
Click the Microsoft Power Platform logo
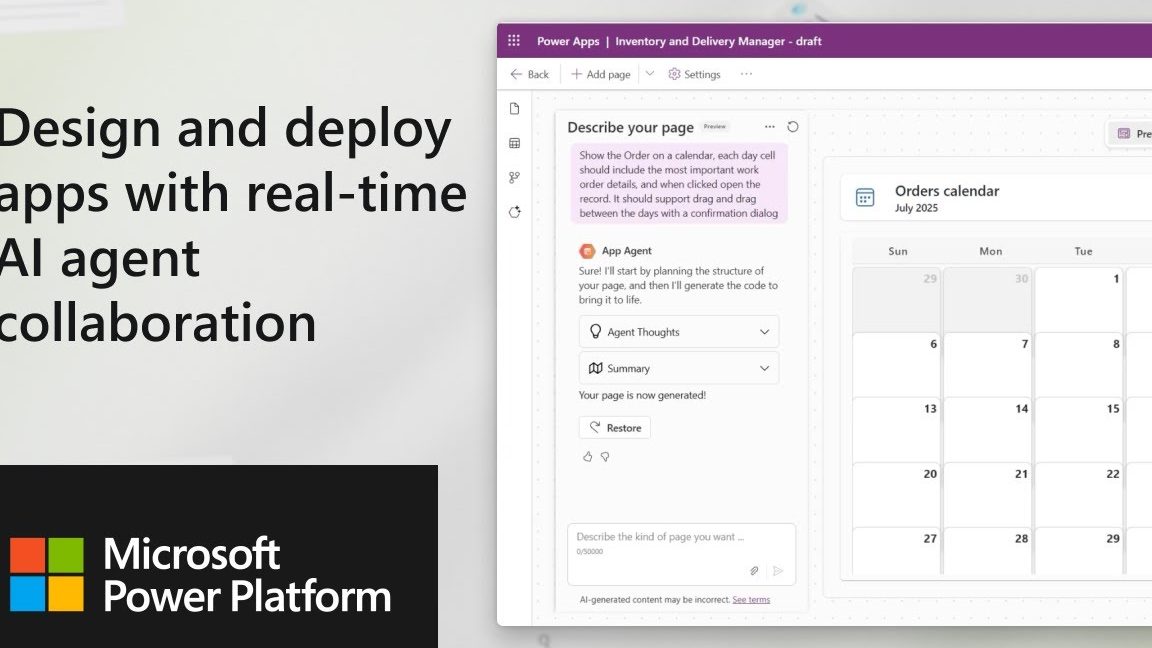[201, 575]
